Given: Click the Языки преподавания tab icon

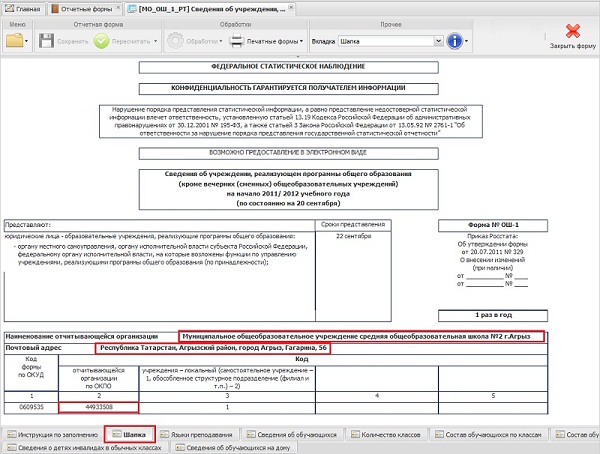Looking at the screenshot, I should point(165,434).
